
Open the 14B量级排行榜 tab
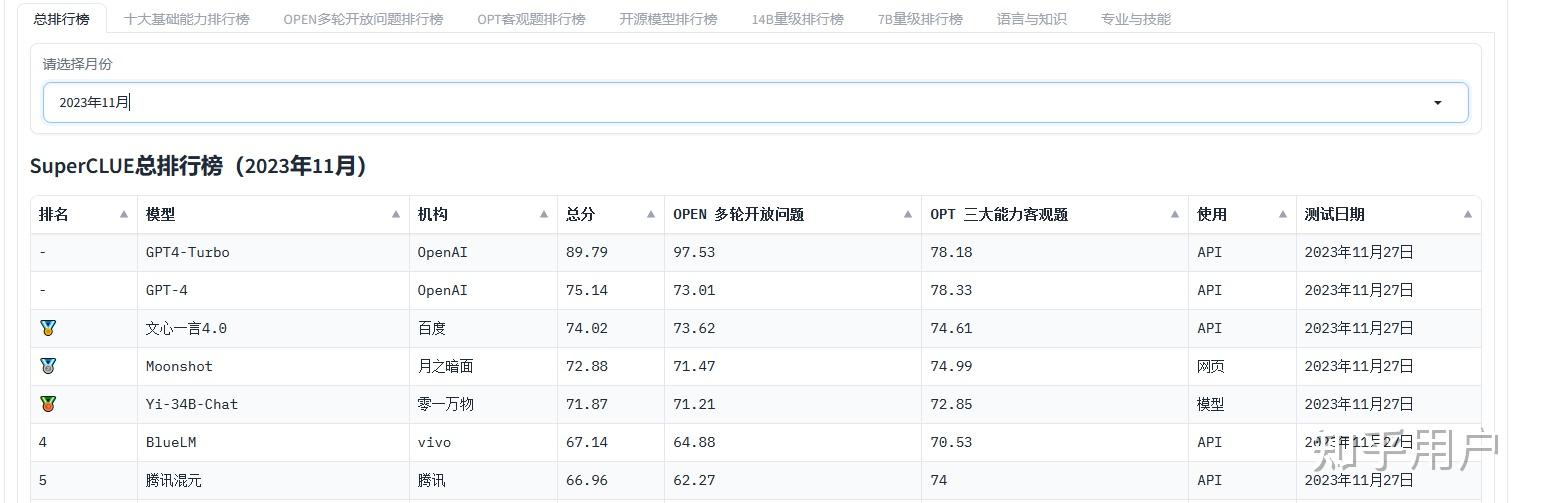point(797,18)
